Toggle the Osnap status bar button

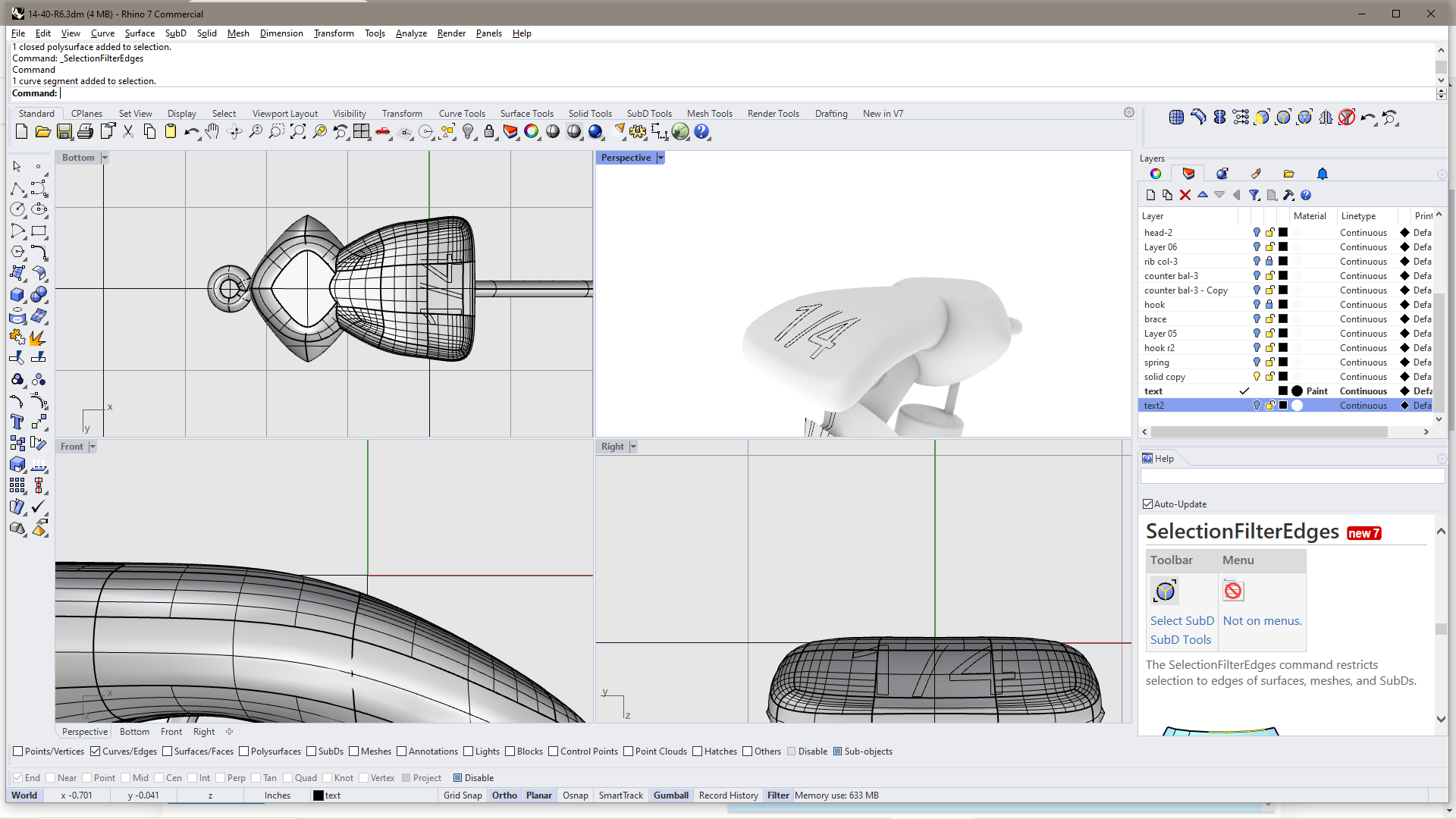coord(575,795)
